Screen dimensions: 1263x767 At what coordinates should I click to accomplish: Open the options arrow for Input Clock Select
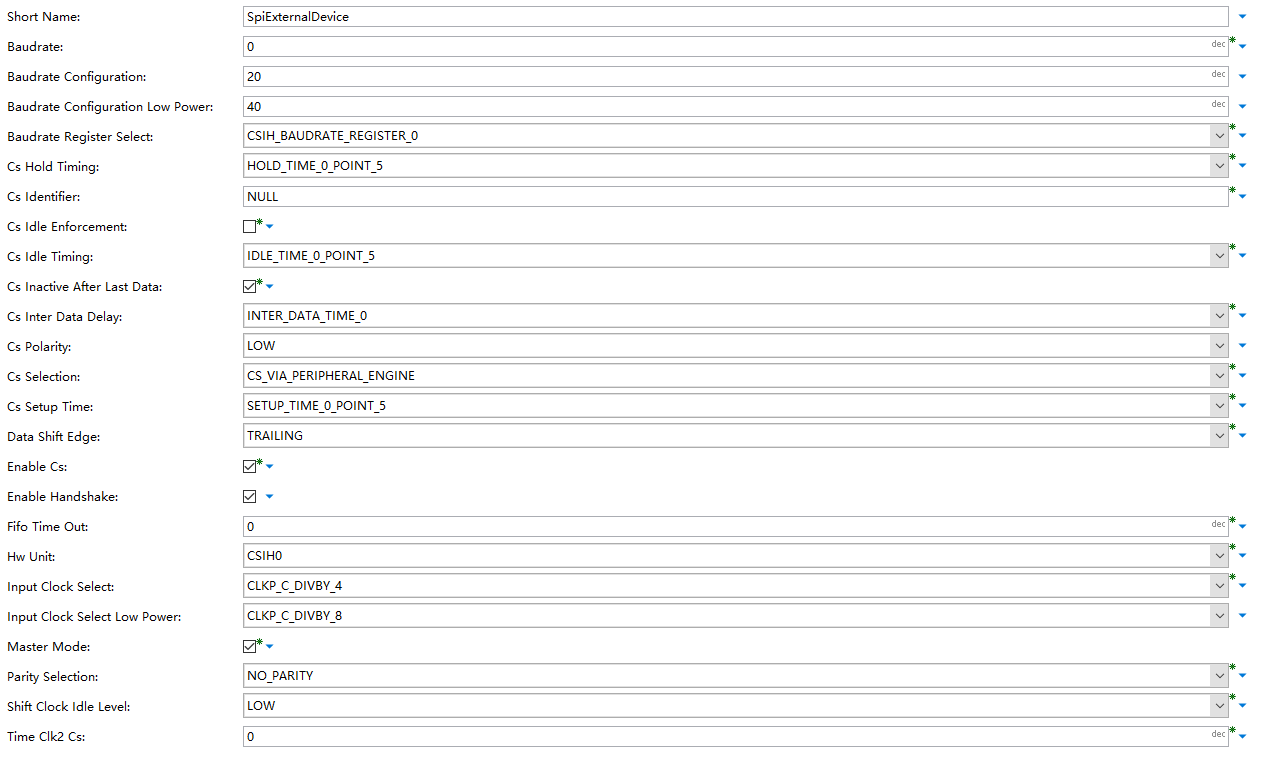pos(1240,585)
